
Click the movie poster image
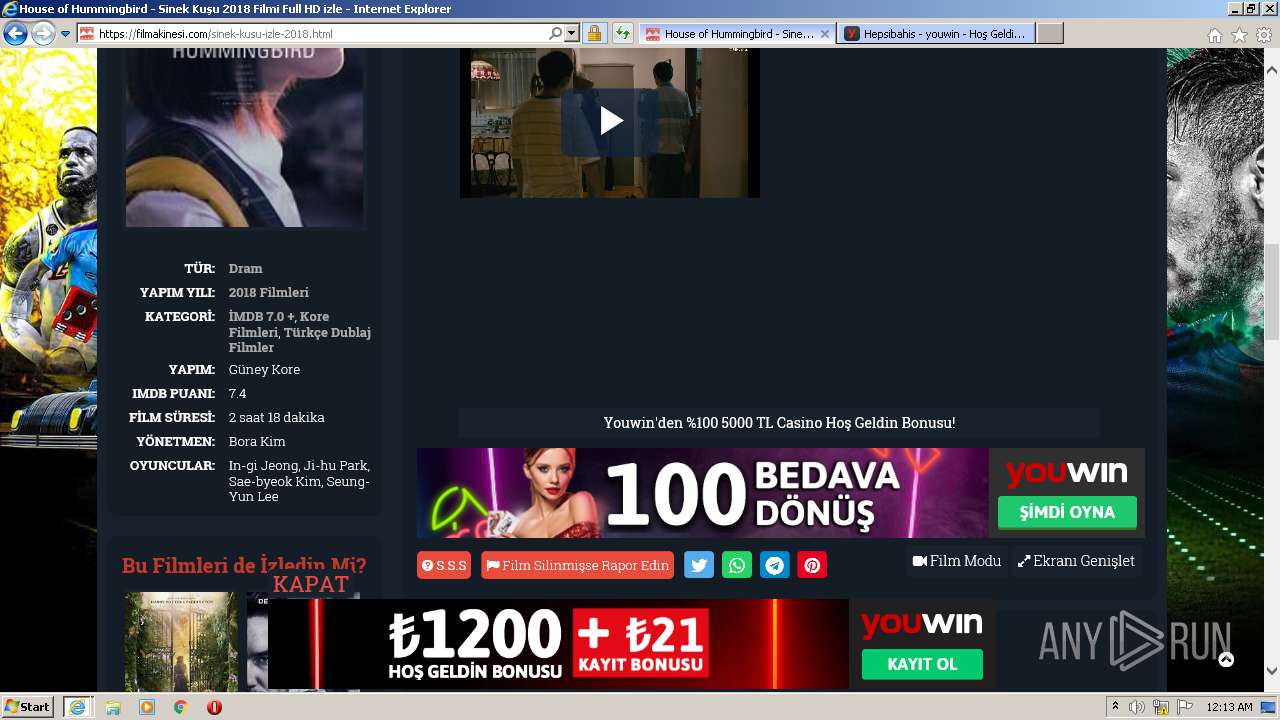click(x=245, y=137)
